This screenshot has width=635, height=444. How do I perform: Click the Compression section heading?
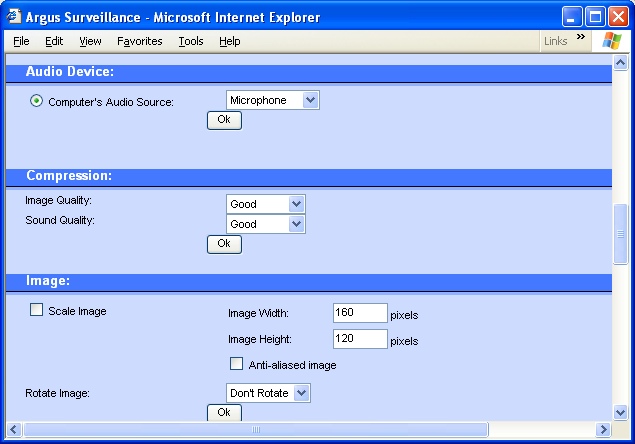[69, 176]
